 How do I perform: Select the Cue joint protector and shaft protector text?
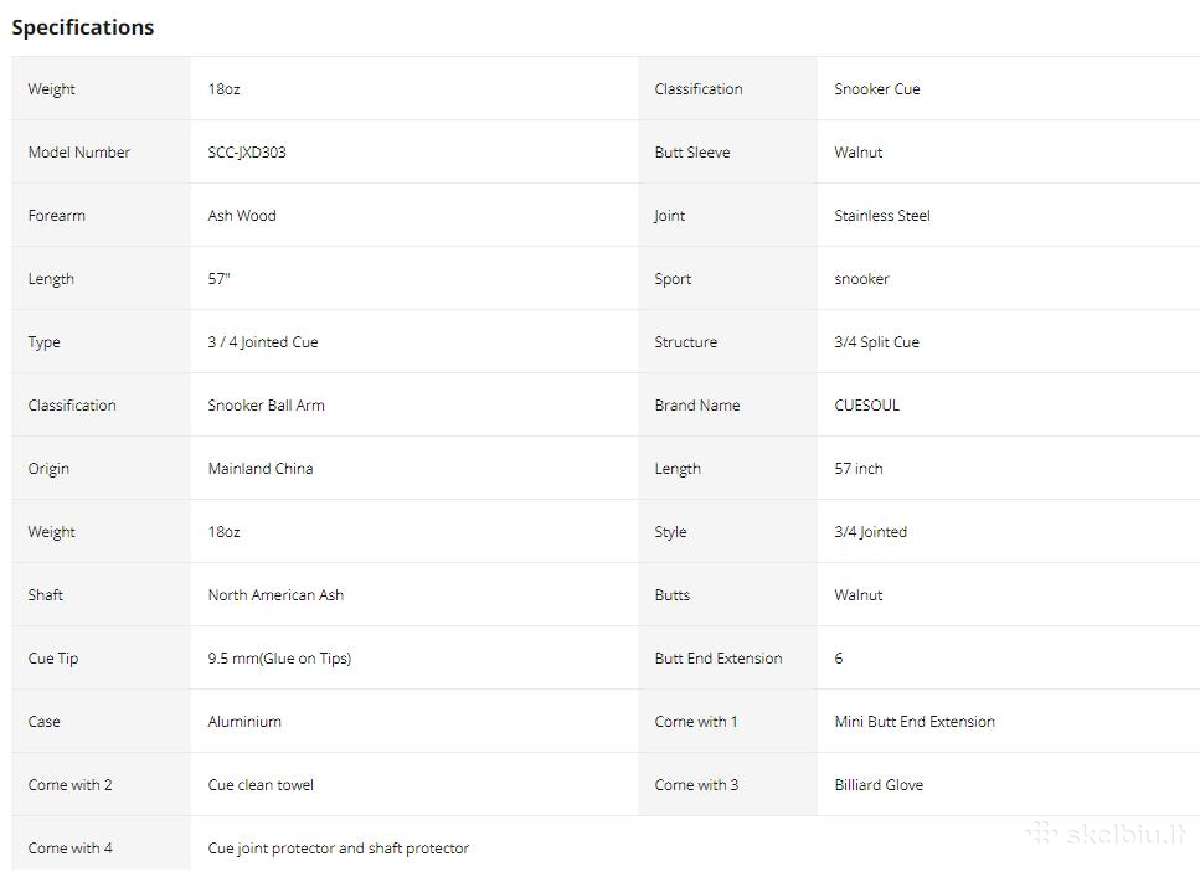coord(338,848)
